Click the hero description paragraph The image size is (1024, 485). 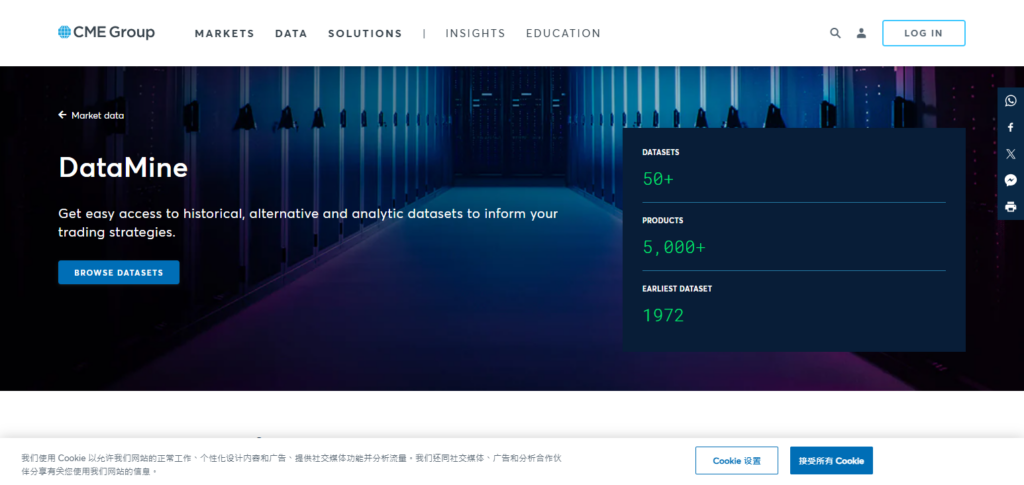point(308,223)
